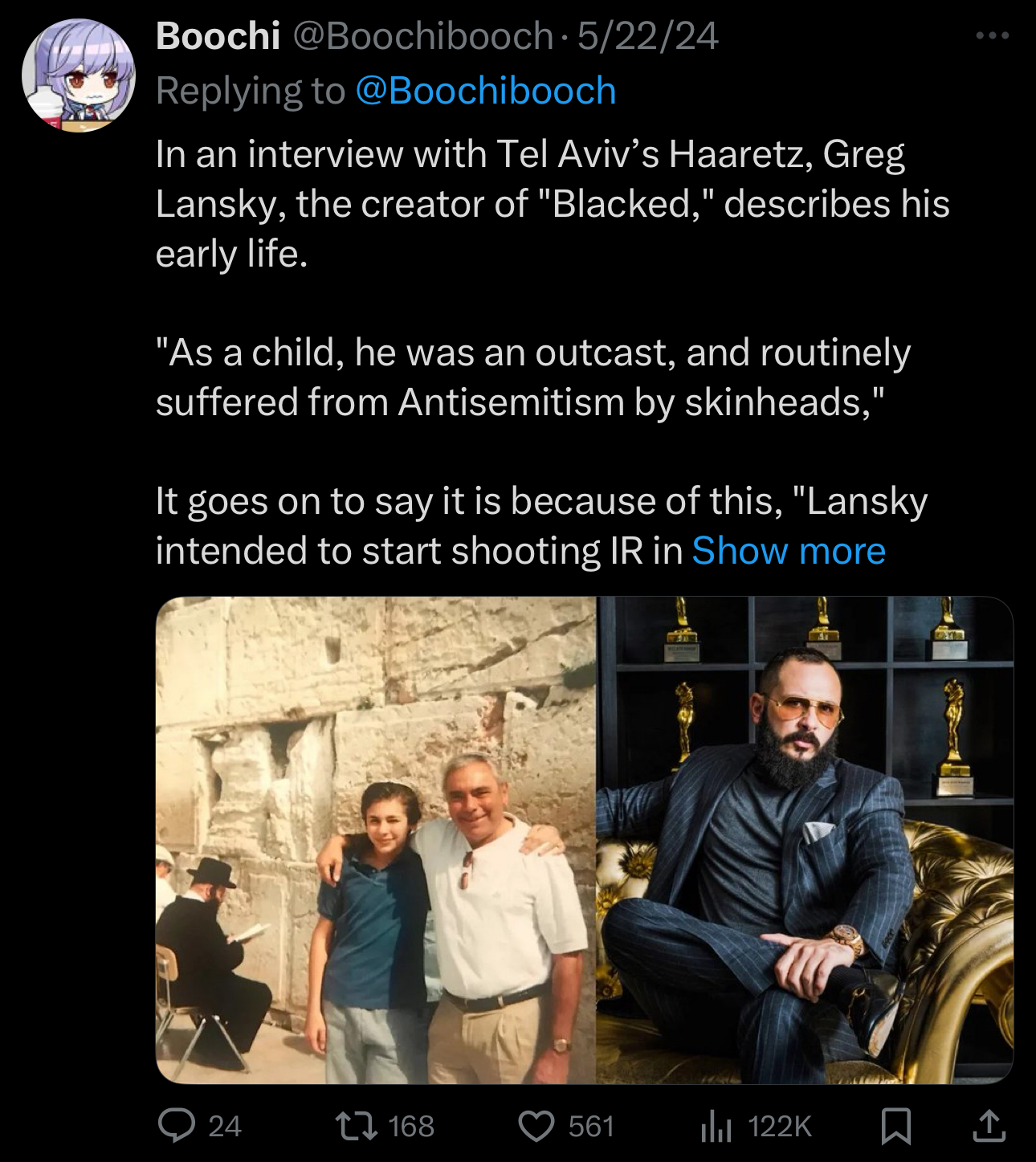The width and height of the screenshot is (1036, 1162).
Task: Bookmark this tweet
Action: [x=895, y=1125]
